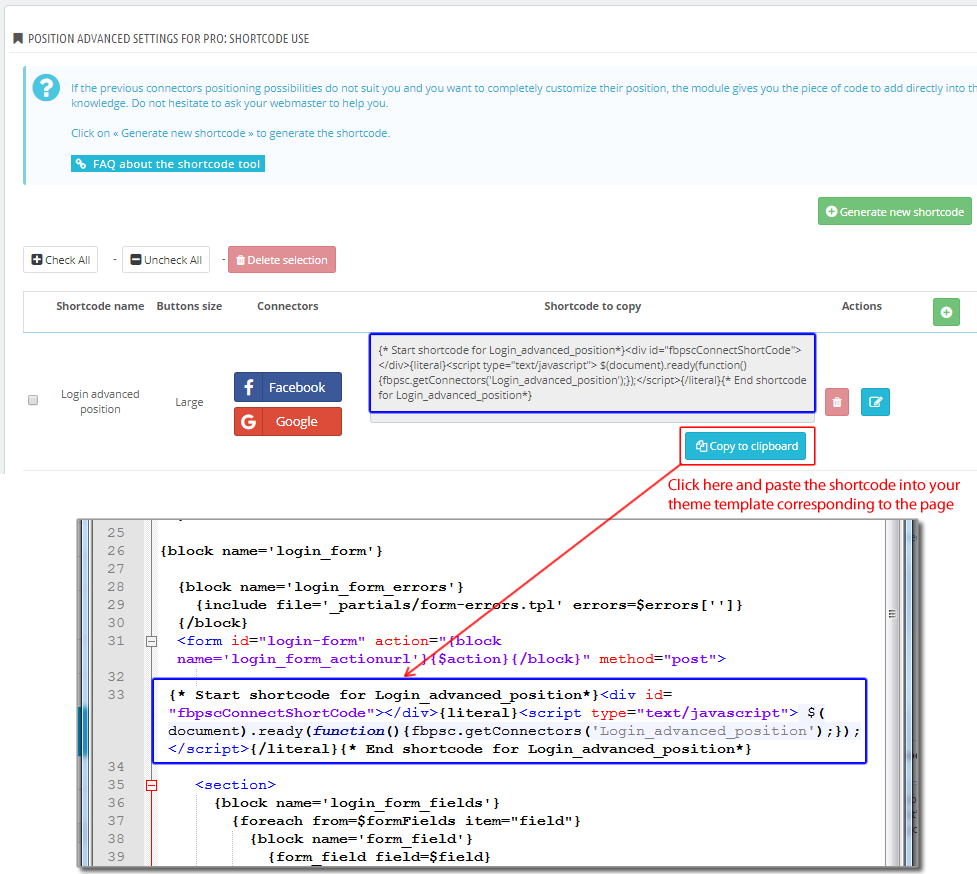Click the Uncheck All button

pos(166,260)
